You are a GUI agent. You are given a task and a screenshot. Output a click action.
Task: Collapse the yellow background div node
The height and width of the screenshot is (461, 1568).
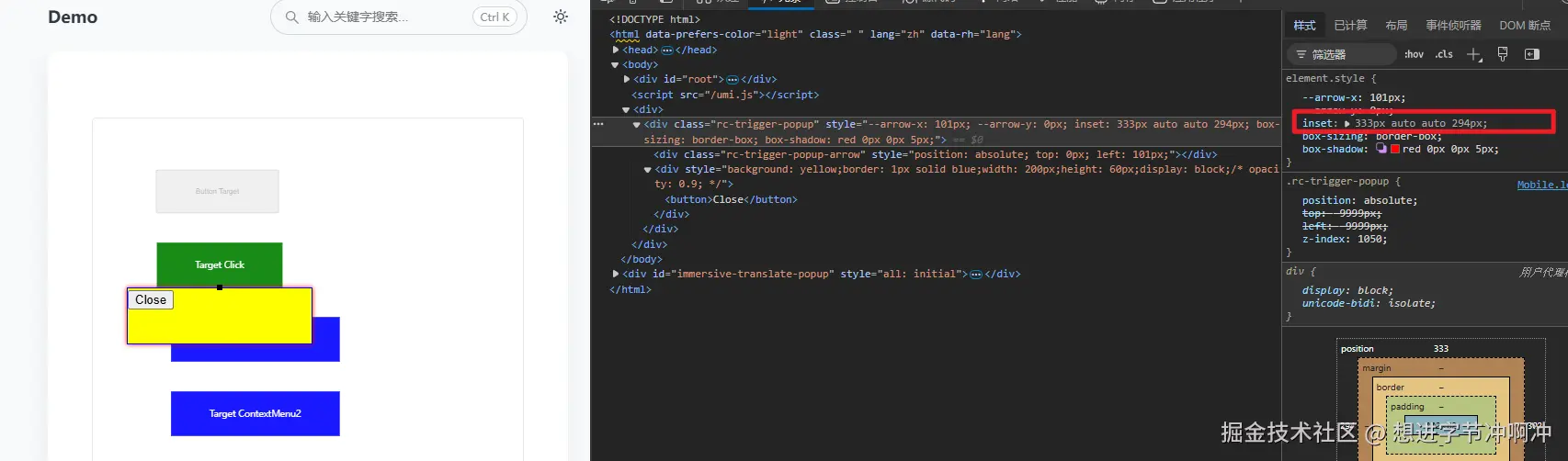647,170
